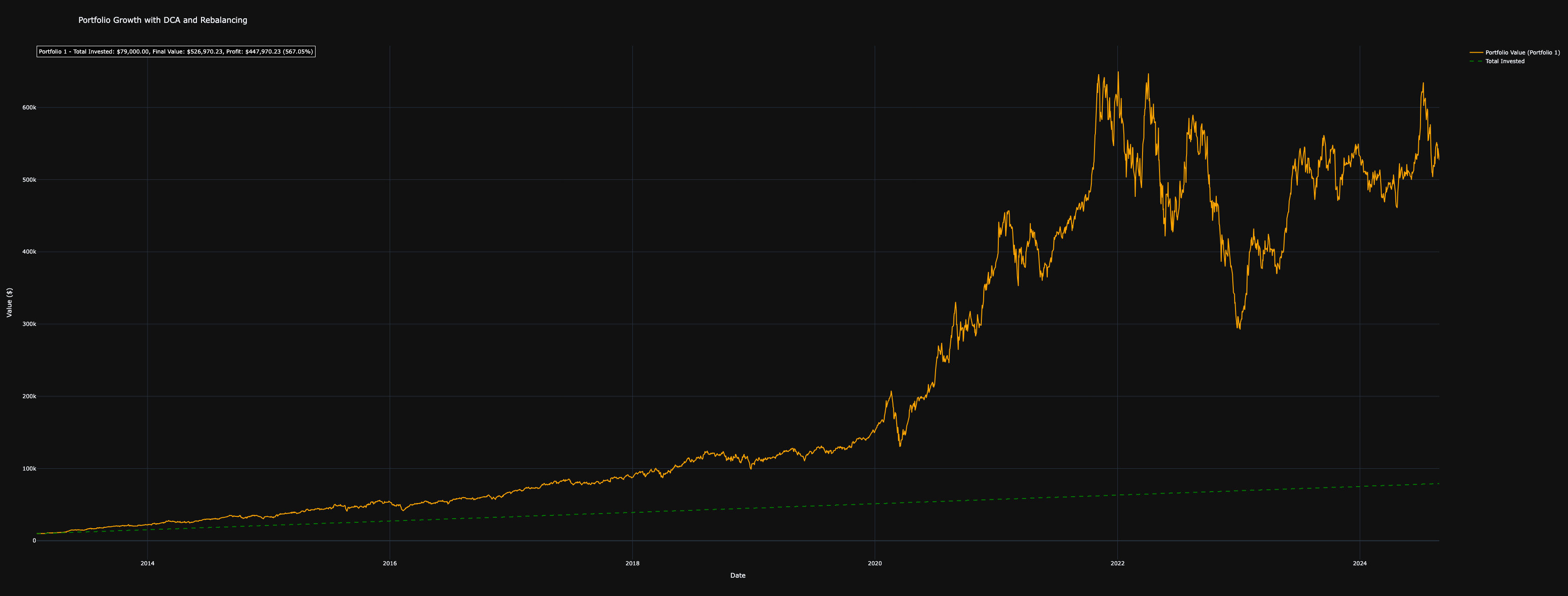
Task: Click the 500k y-axis tick label
Action: tap(29, 180)
